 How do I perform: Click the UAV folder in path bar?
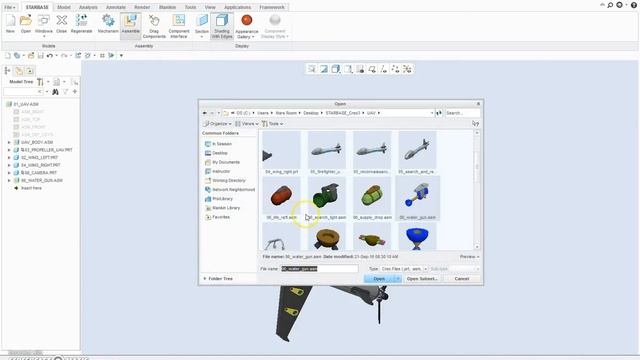coord(371,113)
